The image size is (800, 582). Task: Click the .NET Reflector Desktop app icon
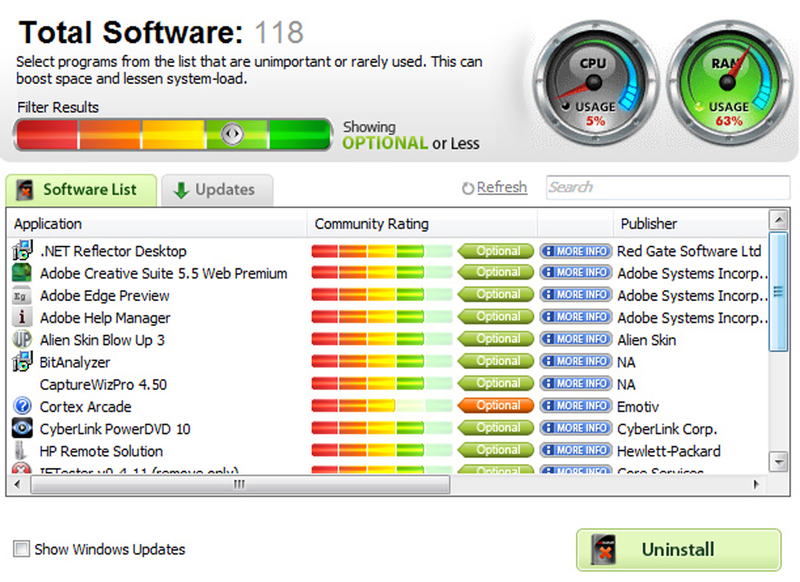pos(22,250)
